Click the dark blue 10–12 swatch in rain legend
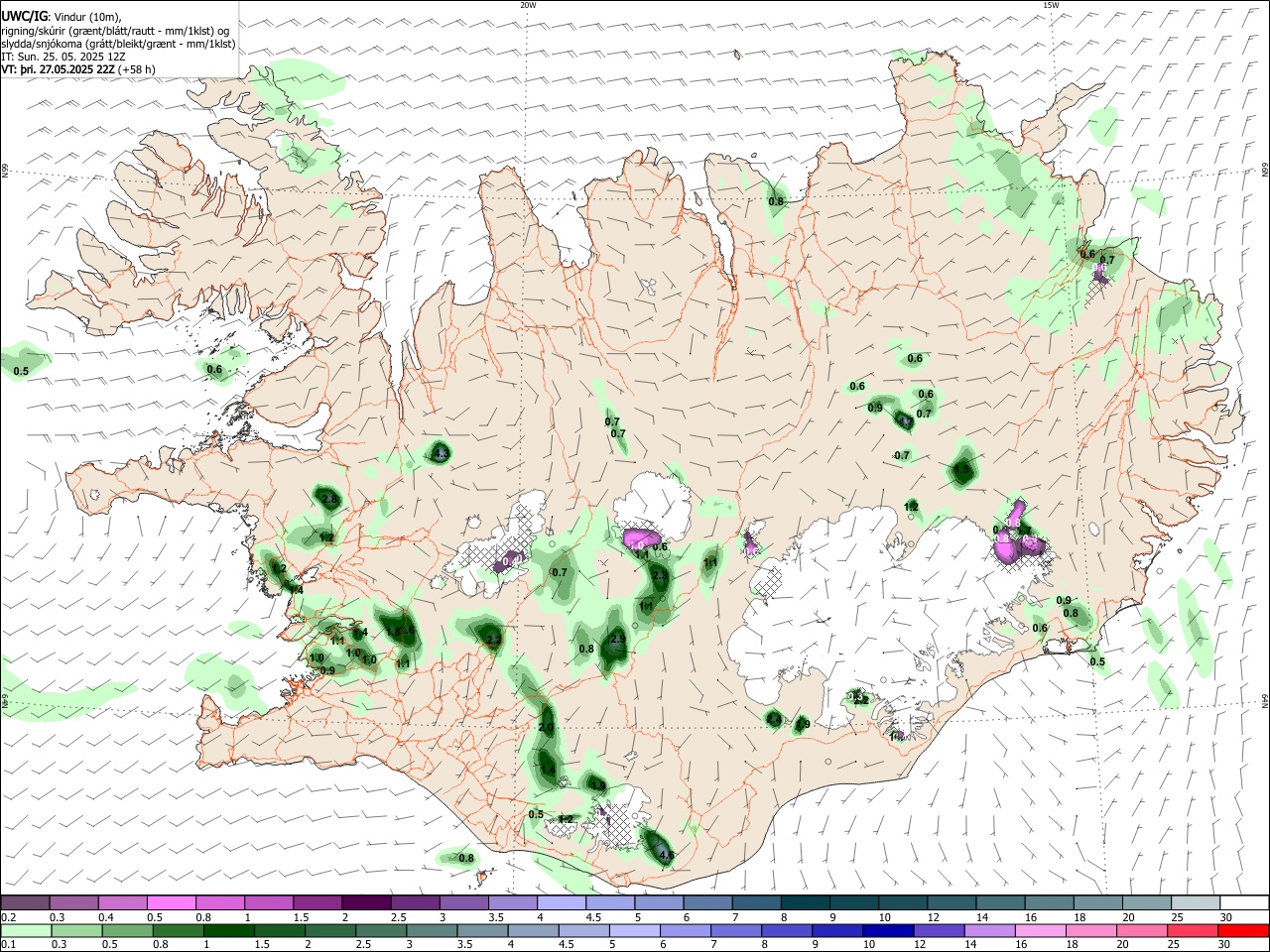The height and width of the screenshot is (952, 1270). [x=886, y=930]
